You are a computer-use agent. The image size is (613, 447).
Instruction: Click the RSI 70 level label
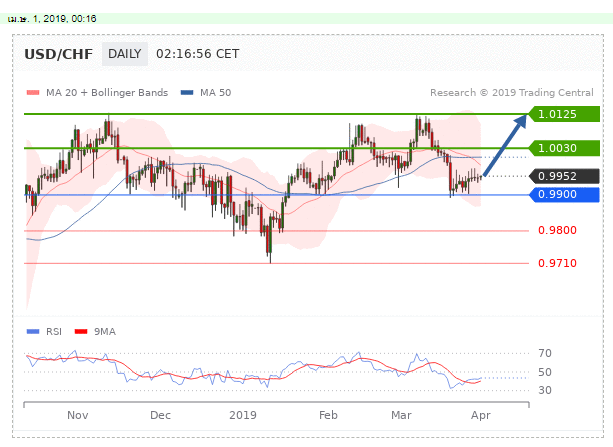click(x=545, y=354)
